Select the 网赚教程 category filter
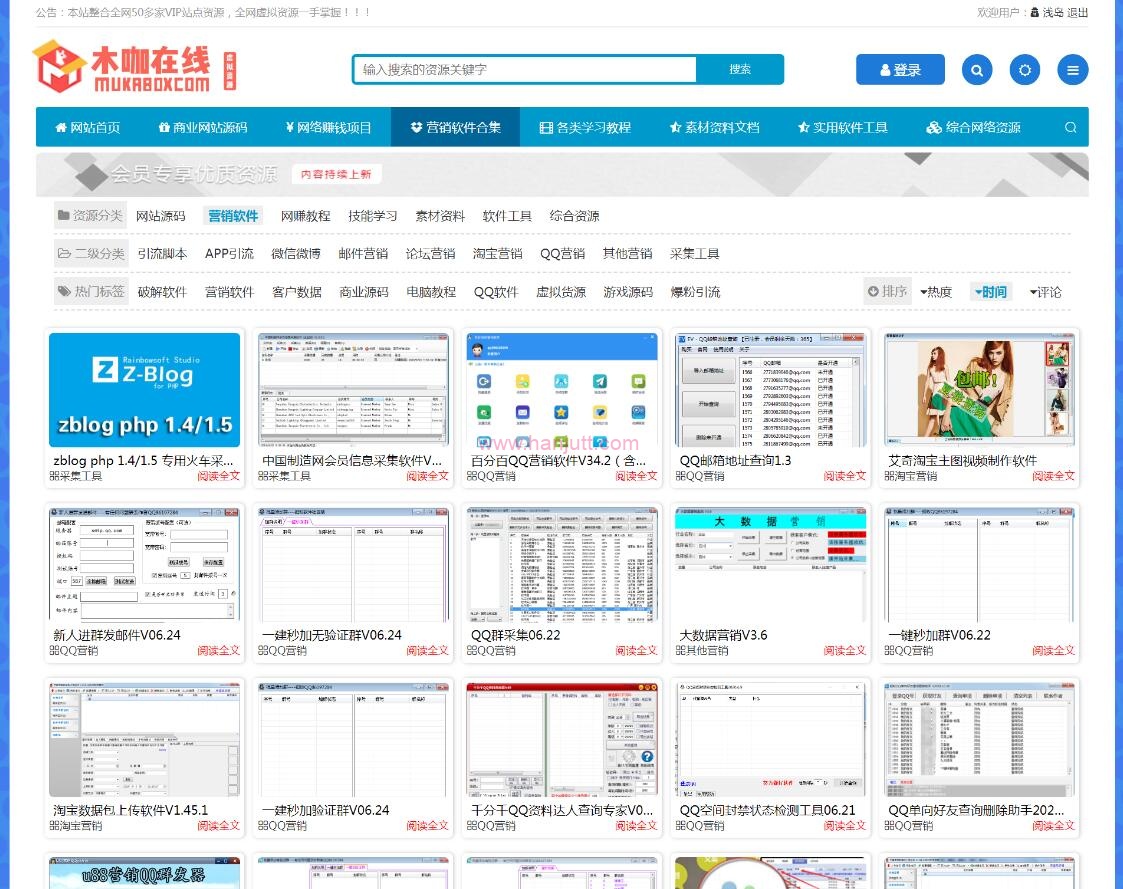Viewport: 1123px width, 889px height. click(x=305, y=216)
